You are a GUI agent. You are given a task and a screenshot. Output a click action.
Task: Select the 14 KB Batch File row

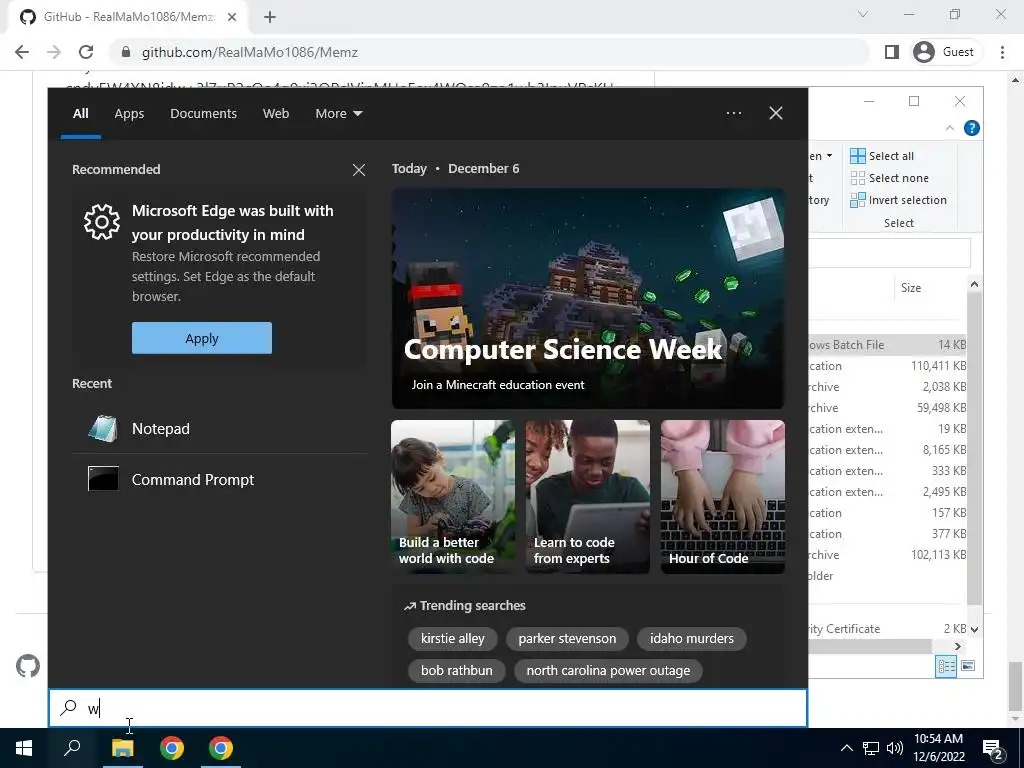point(887,344)
